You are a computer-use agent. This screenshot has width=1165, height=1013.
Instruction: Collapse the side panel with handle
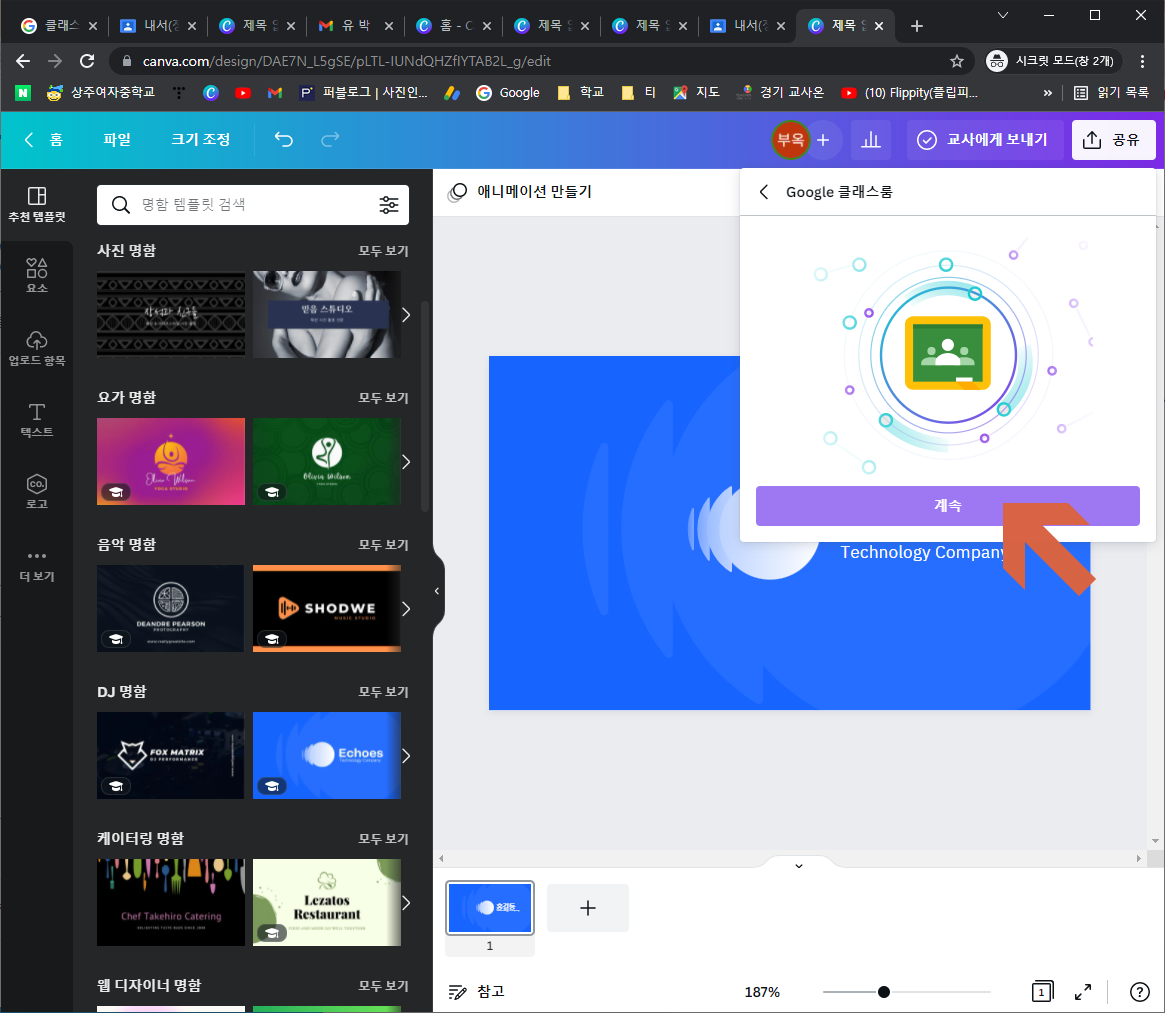coord(438,591)
